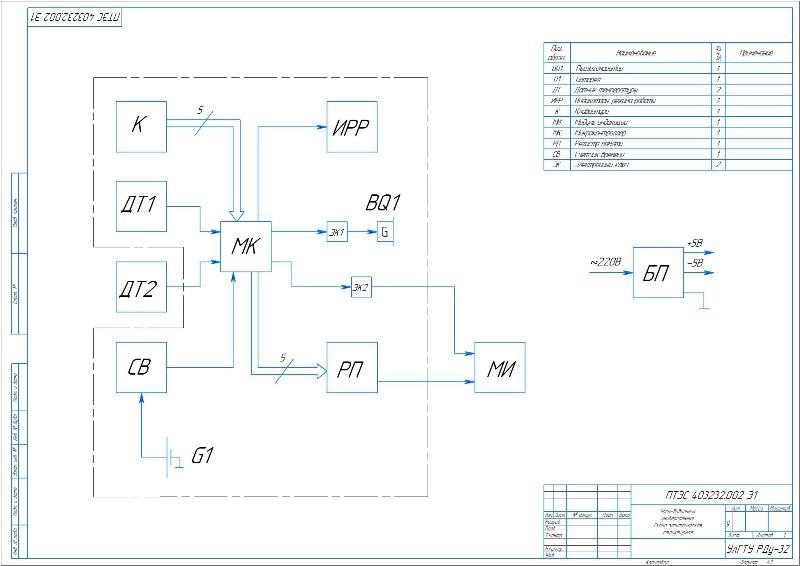This screenshot has height=566, width=800.
Task: Click the БП power supply block
Action: pos(658,273)
